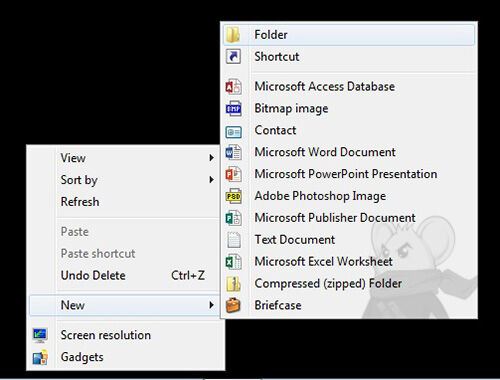500x380 pixels.
Task: Create a Microsoft PowerPoint Presentation
Action: pos(349,174)
